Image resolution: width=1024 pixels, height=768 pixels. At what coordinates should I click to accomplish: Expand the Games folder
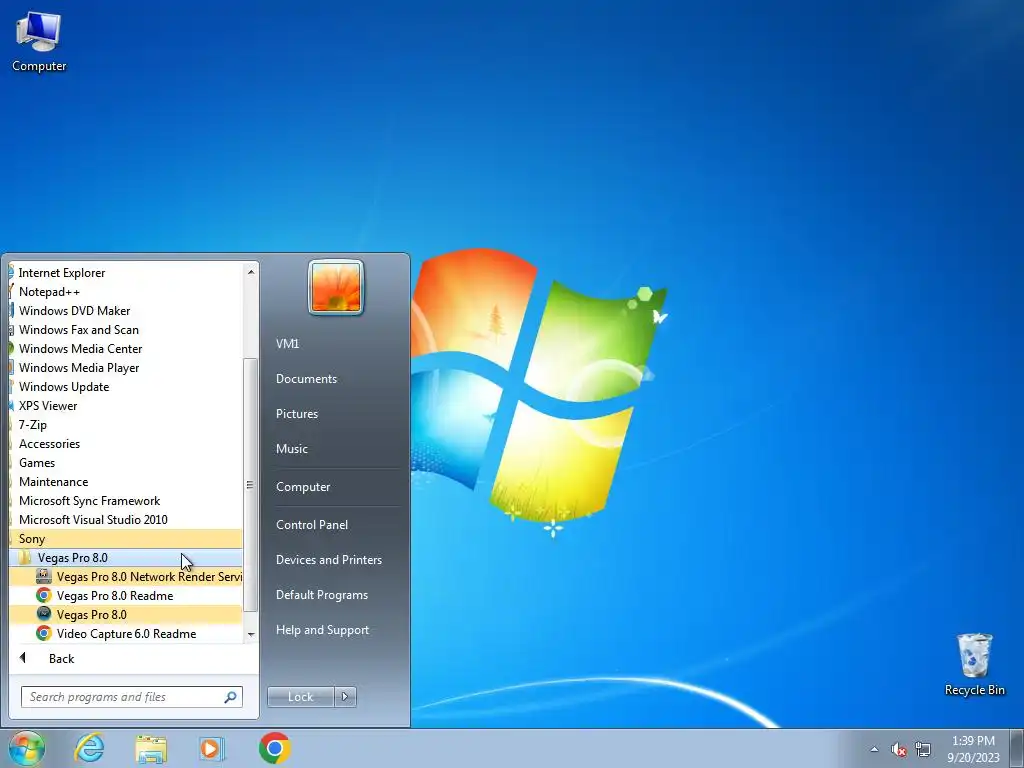125,462
